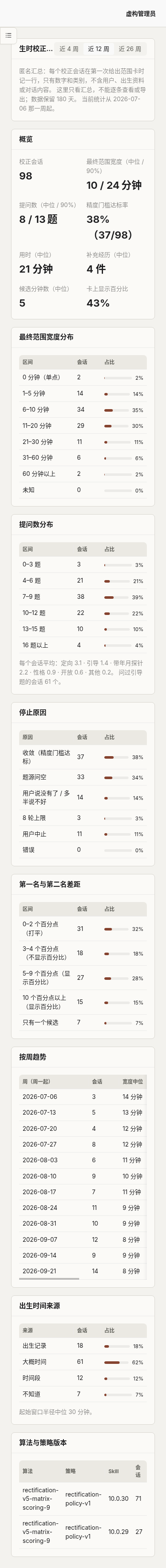Switch to the 近 12 周 tab
Screen dimensions: 166x1568
(x=98, y=49)
